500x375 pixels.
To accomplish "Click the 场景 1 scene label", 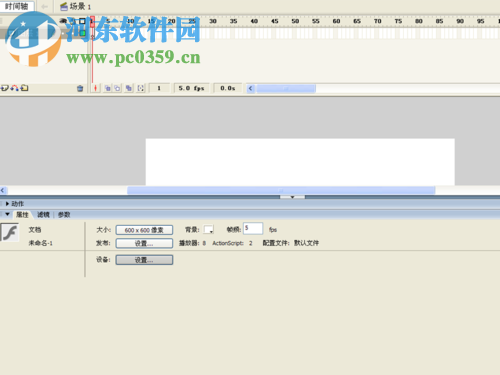I will pos(80,6).
